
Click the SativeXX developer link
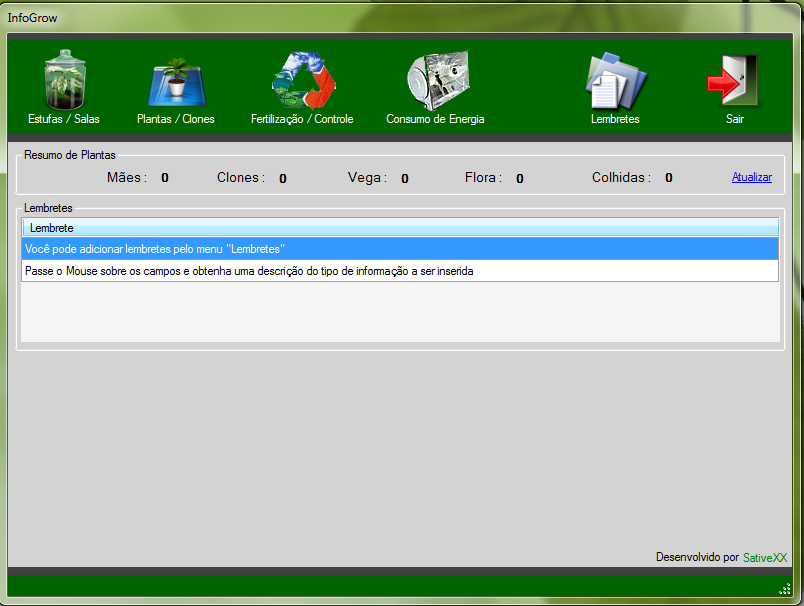[x=765, y=557]
